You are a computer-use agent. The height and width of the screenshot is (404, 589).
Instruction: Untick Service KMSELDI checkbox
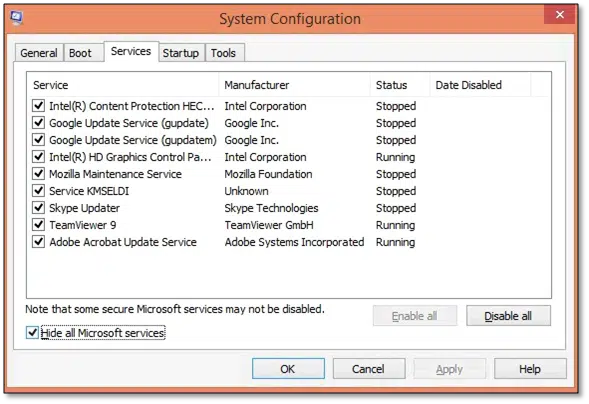(38, 190)
